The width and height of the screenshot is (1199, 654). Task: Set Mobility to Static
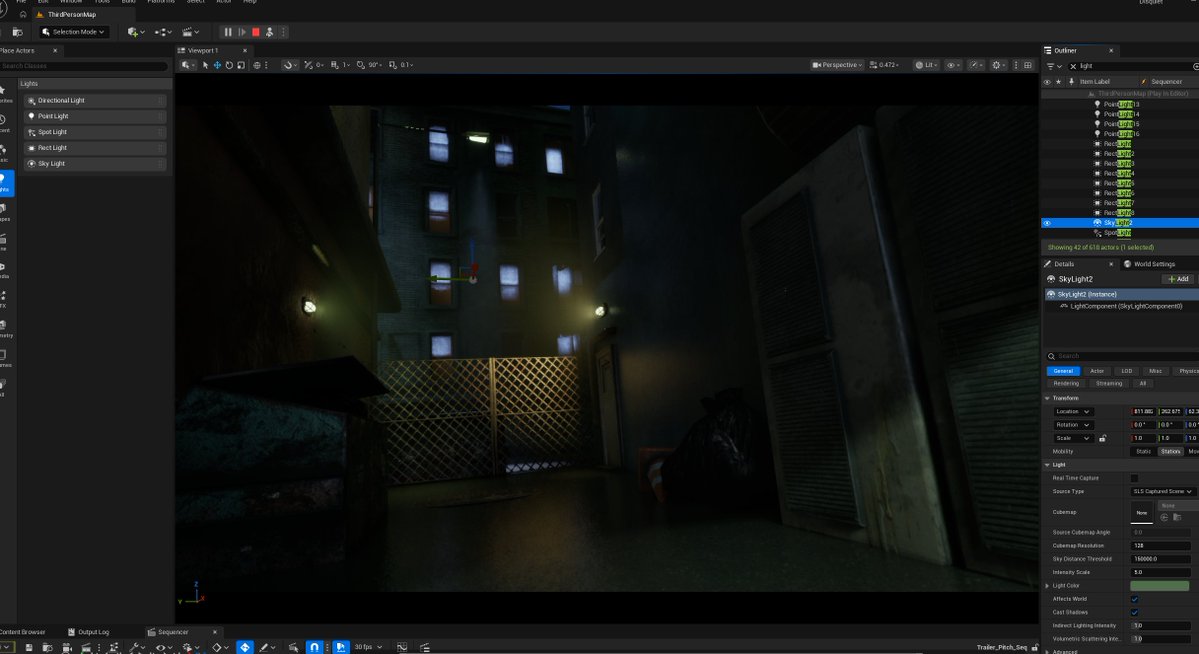(x=1143, y=451)
